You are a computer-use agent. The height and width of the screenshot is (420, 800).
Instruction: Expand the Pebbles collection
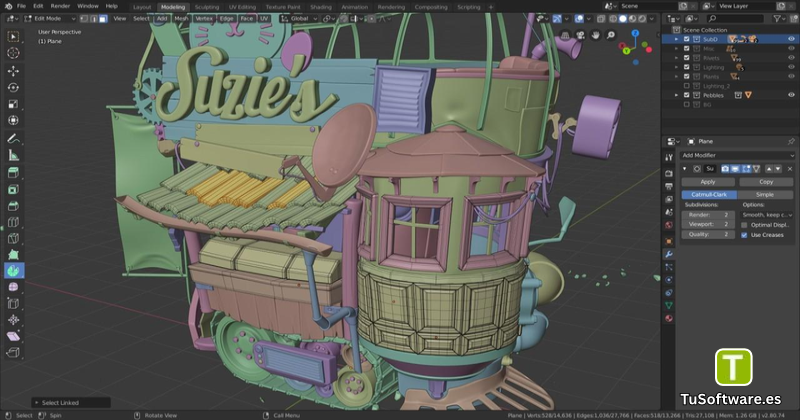pyautogui.click(x=677, y=95)
